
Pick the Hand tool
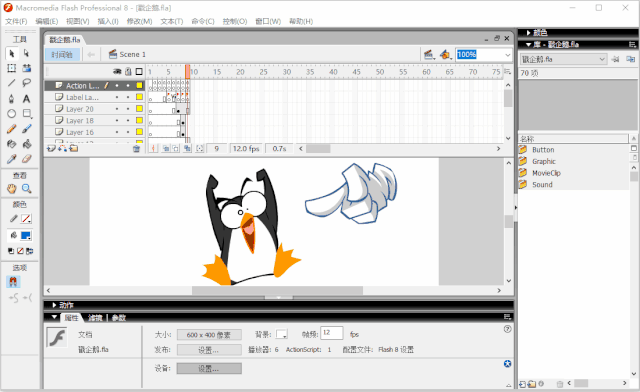pos(11,189)
